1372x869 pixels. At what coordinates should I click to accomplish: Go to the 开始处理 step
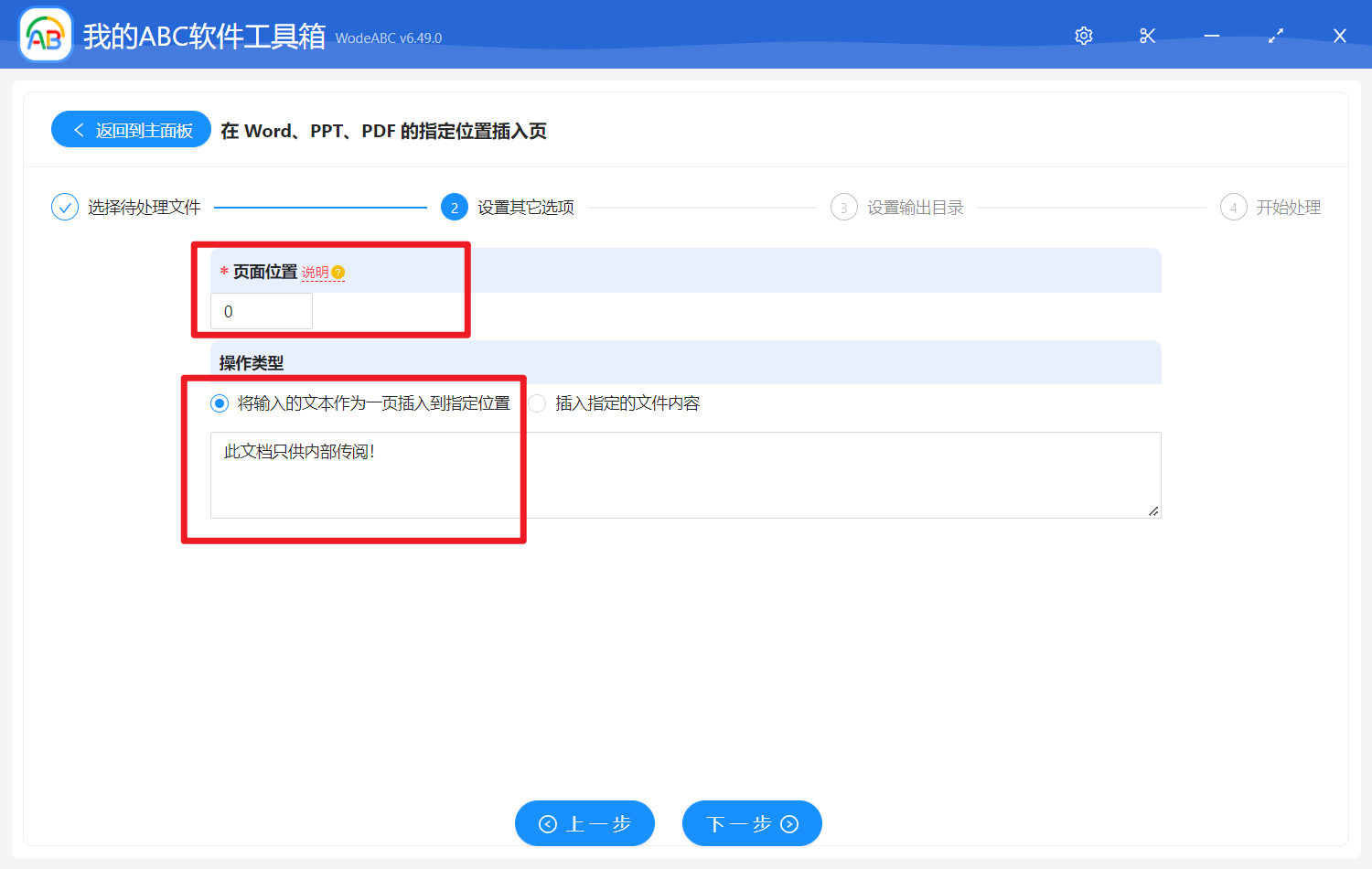click(1288, 208)
